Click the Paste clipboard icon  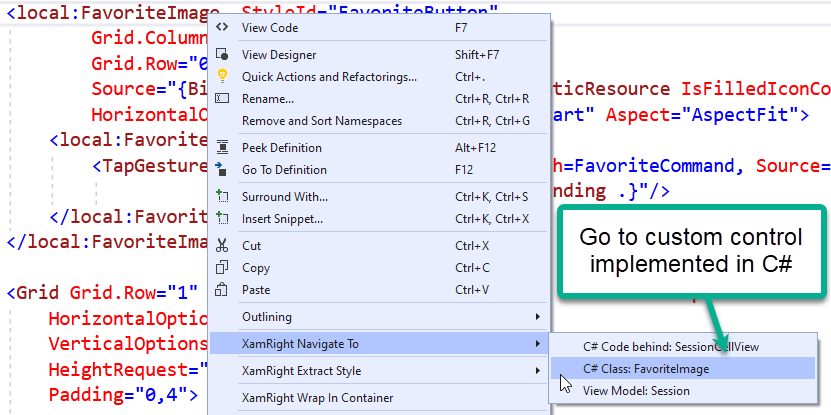click(222, 290)
